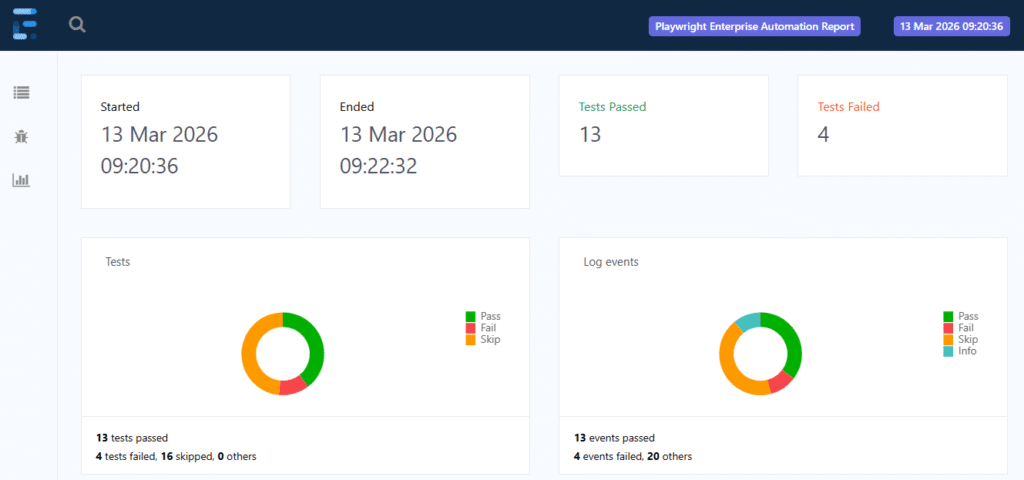The width and height of the screenshot is (1024, 480).
Task: Click the Tests Passed label
Action: click(x=613, y=107)
